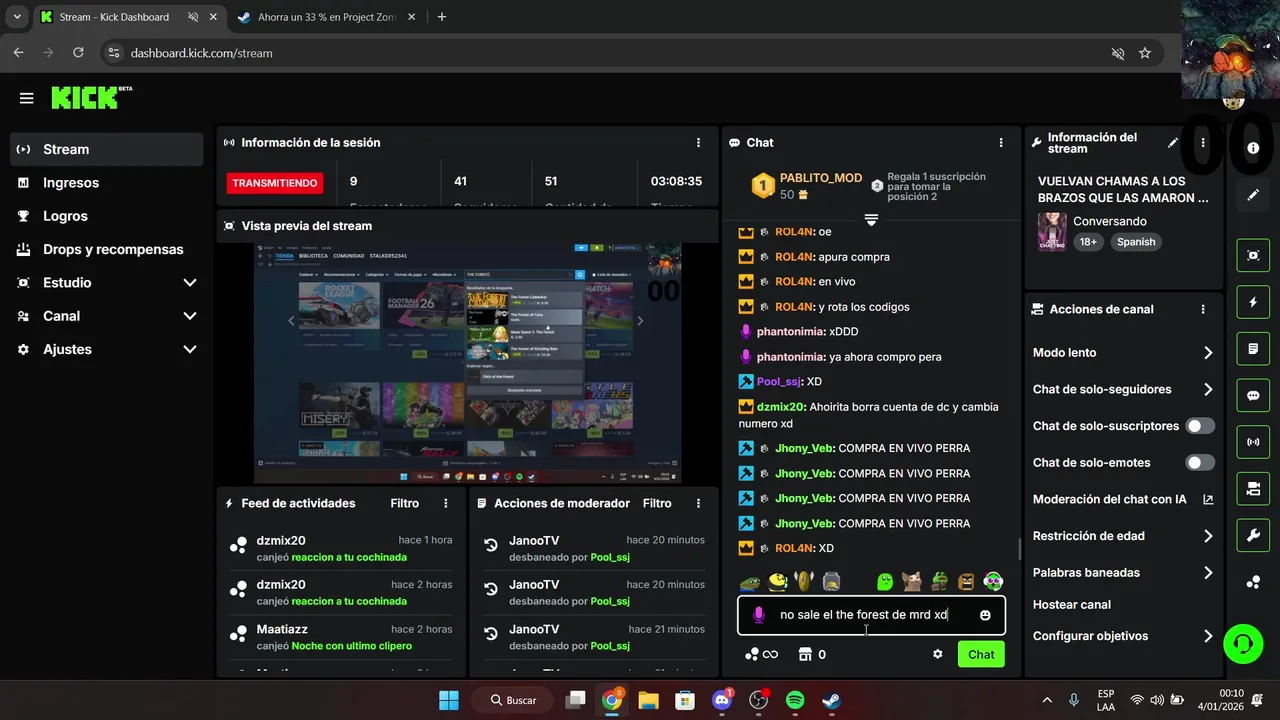The height and width of the screenshot is (720, 1280).
Task: Click the stream preview video thumbnail
Action: (x=467, y=361)
